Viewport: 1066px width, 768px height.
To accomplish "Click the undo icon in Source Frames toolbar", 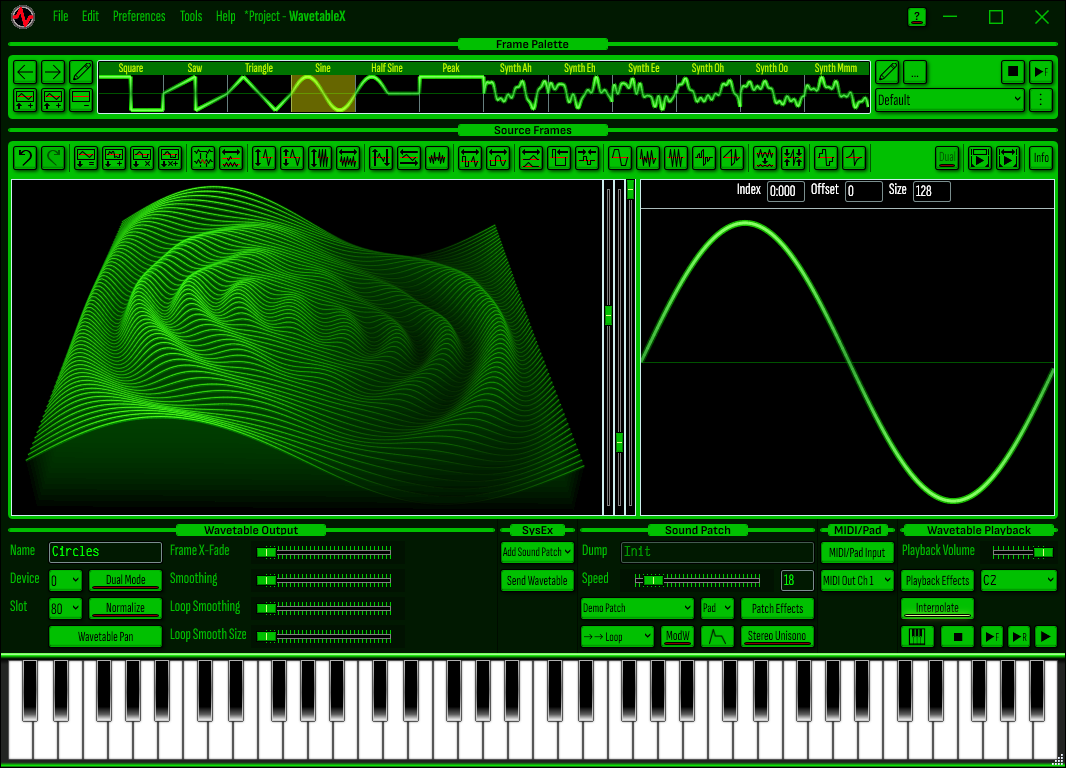I will 25,158.
